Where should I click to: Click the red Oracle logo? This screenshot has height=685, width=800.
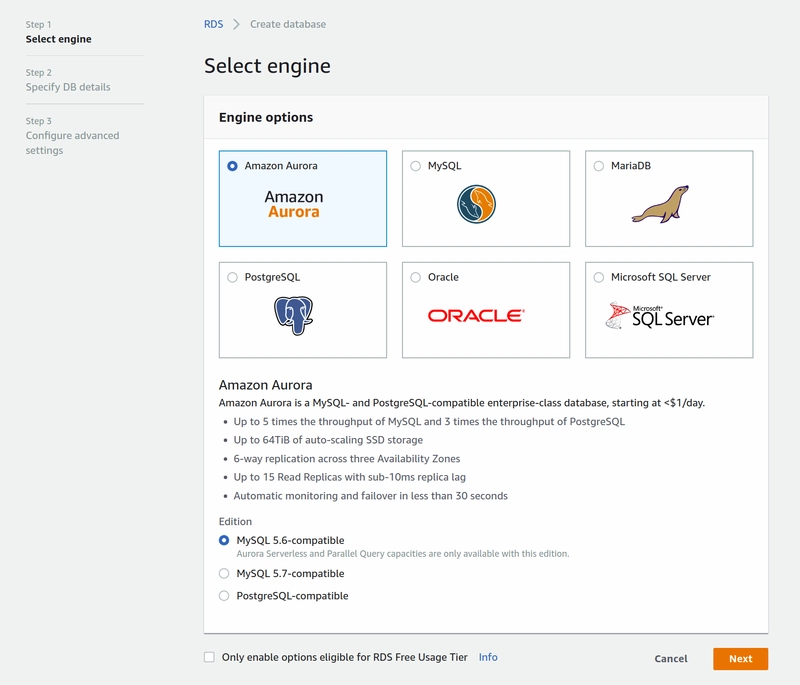[x=476, y=315]
